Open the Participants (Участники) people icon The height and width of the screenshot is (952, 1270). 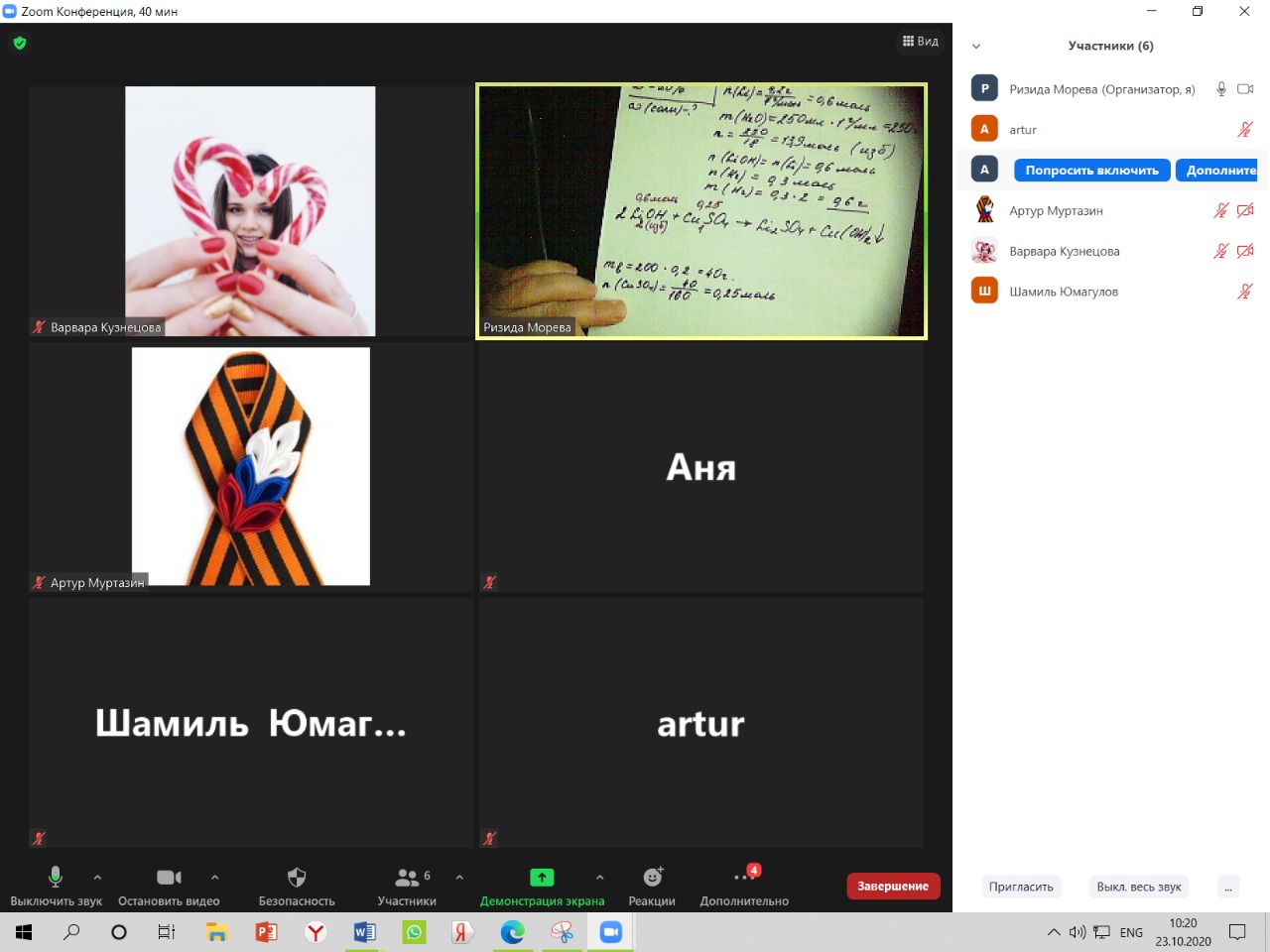tap(407, 878)
